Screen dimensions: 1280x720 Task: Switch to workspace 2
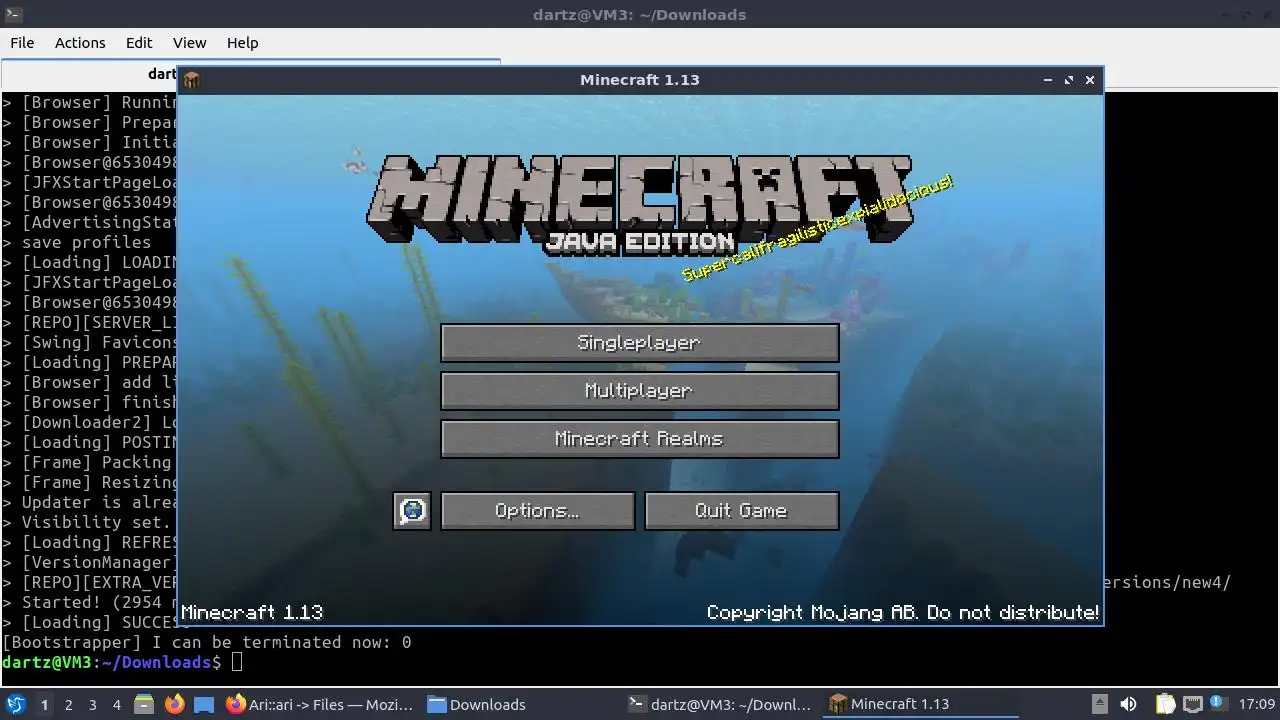[68, 704]
